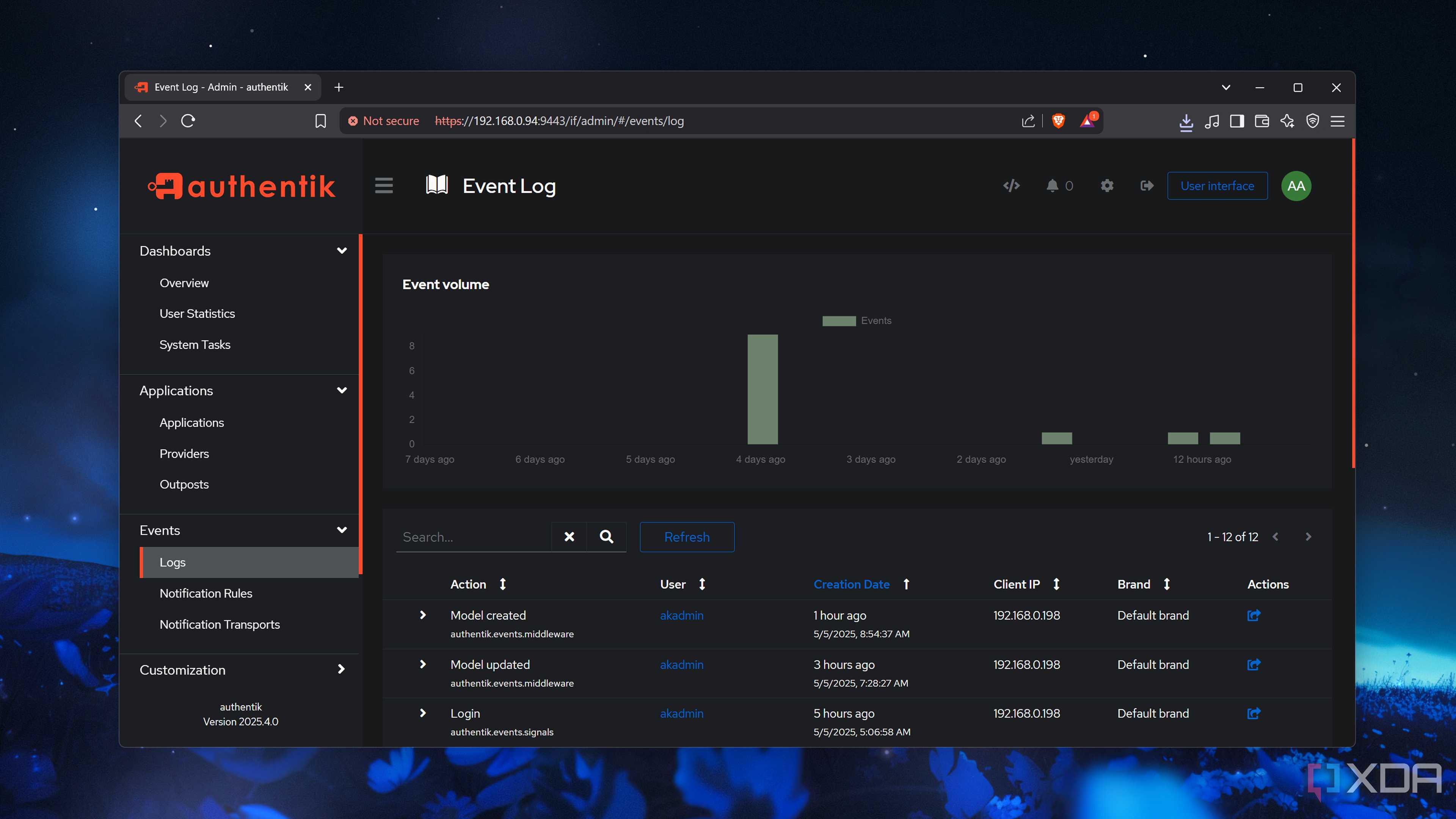Open the Brave Shields icon in address bar
Viewport: 1456px width, 819px height.
(1057, 121)
